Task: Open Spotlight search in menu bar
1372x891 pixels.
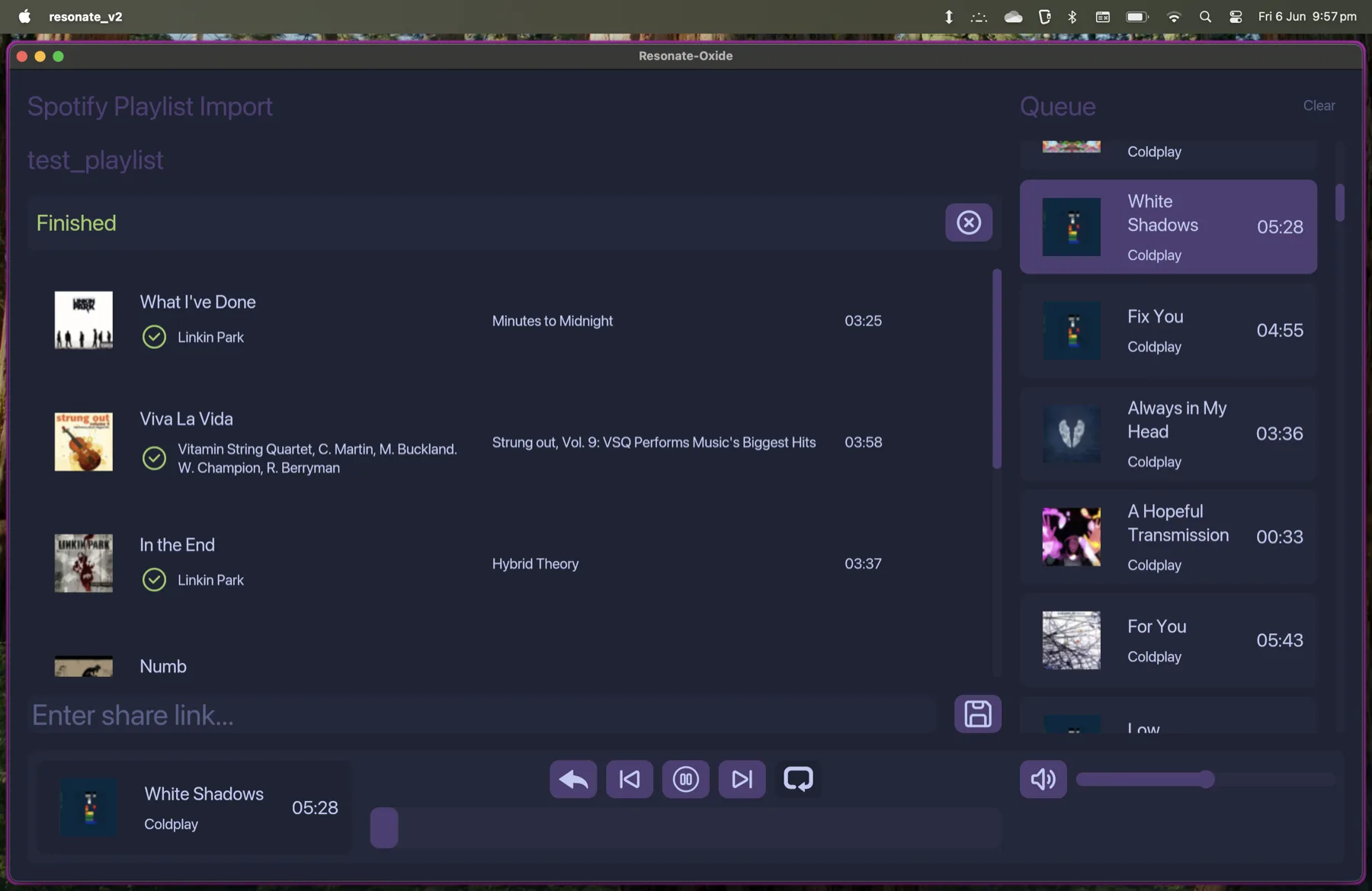Action: click(1205, 17)
